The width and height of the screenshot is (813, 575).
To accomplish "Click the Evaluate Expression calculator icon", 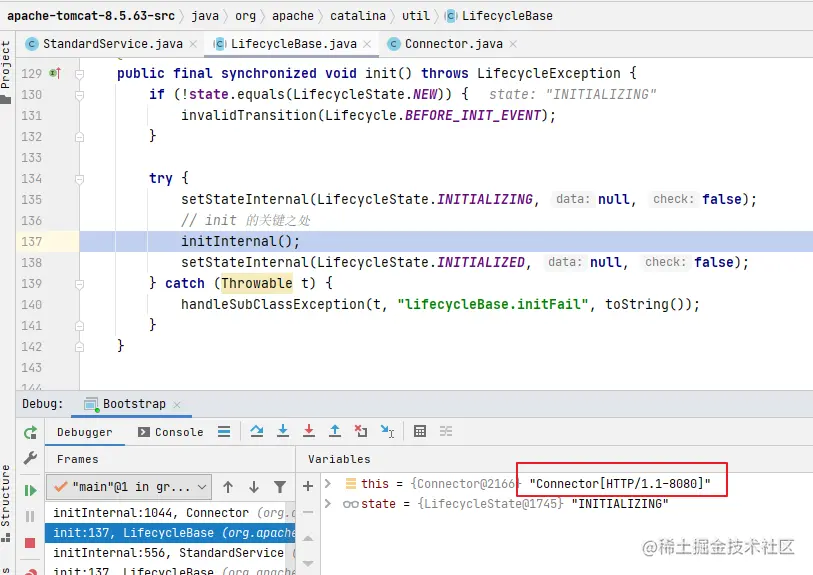I will pyautogui.click(x=420, y=431).
